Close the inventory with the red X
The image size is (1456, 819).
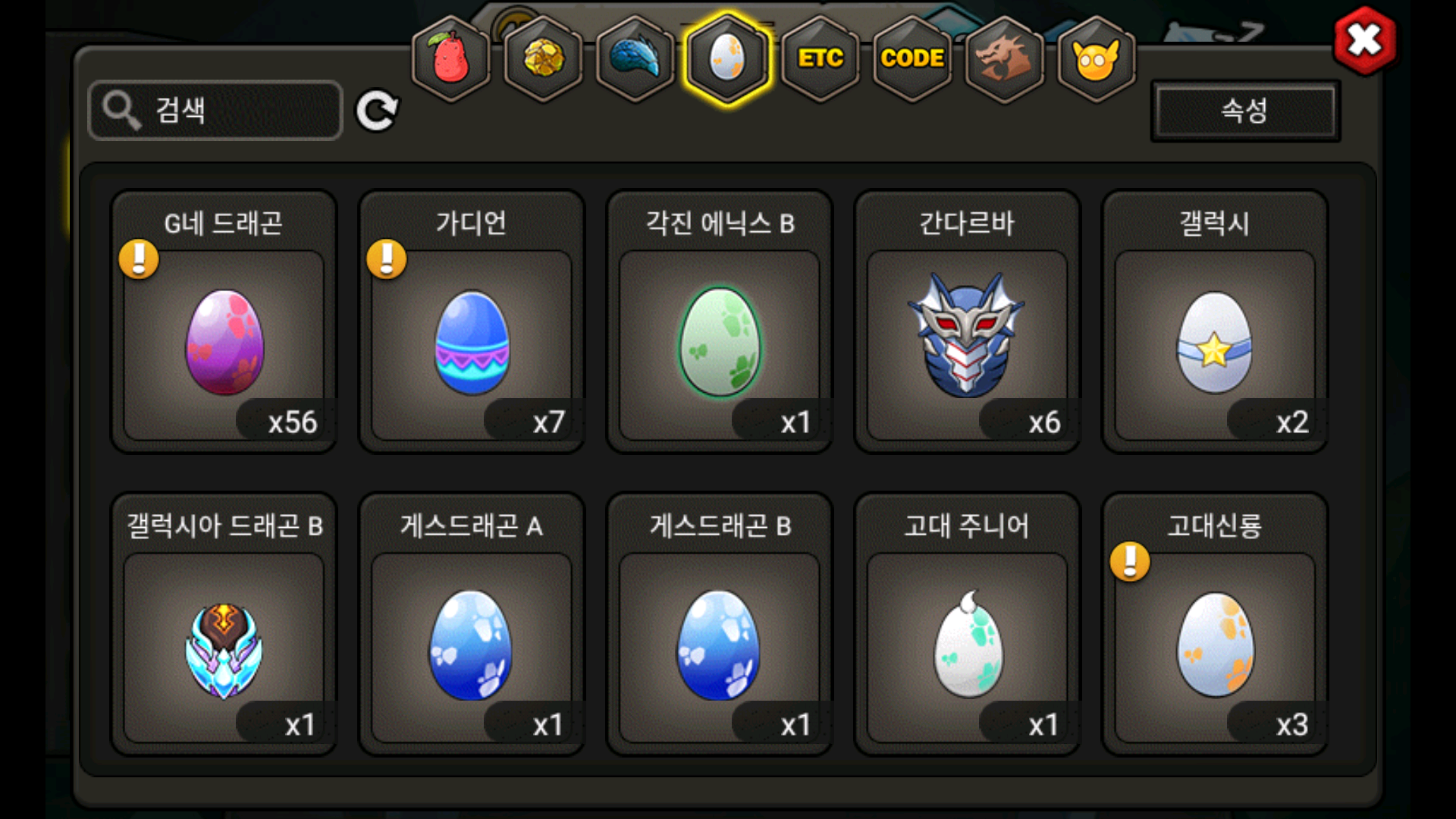tap(1365, 41)
